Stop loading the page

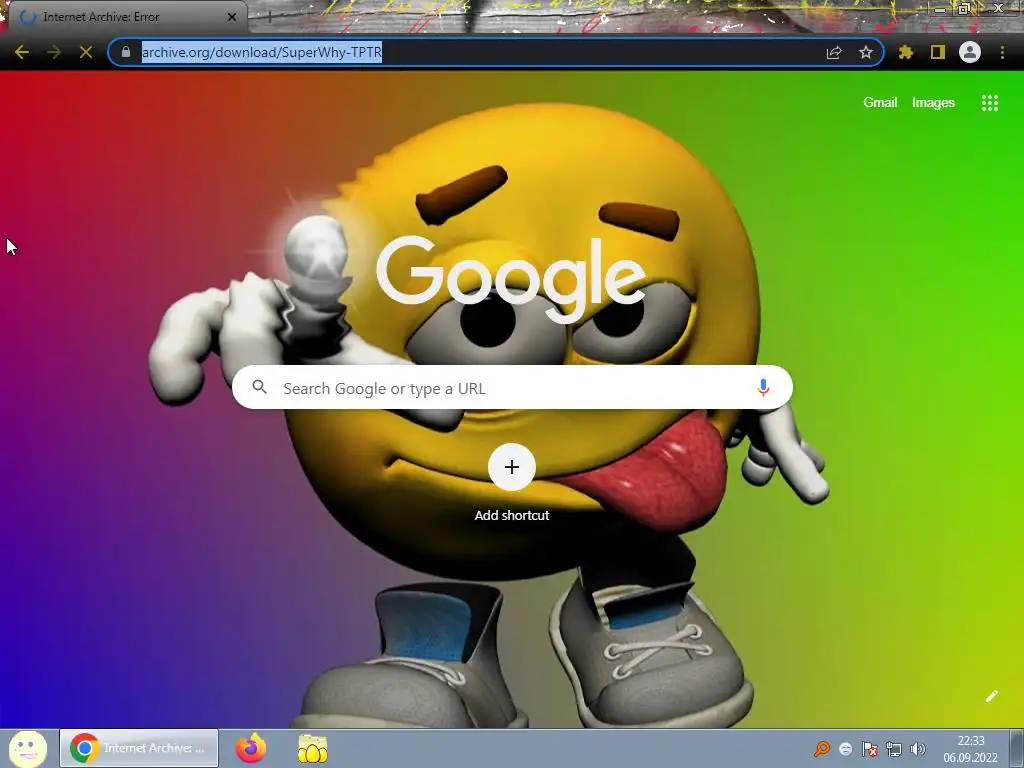86,52
